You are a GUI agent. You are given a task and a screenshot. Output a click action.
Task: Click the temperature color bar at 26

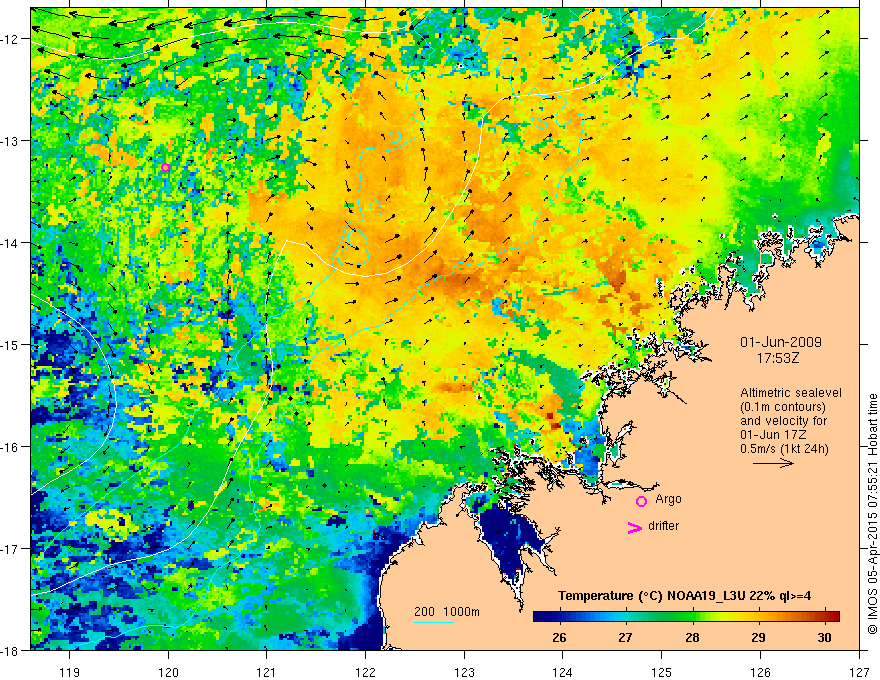(559, 616)
